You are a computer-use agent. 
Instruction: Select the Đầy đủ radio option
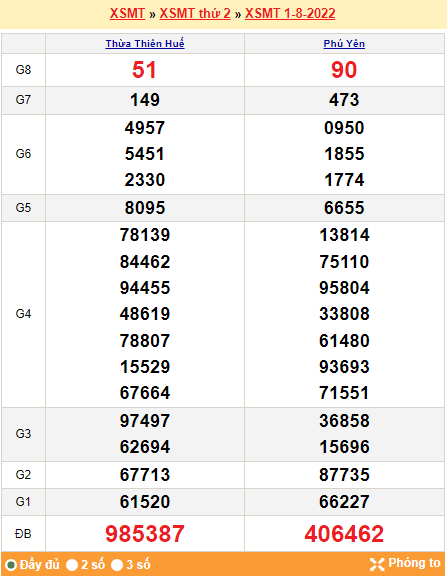[11, 564]
